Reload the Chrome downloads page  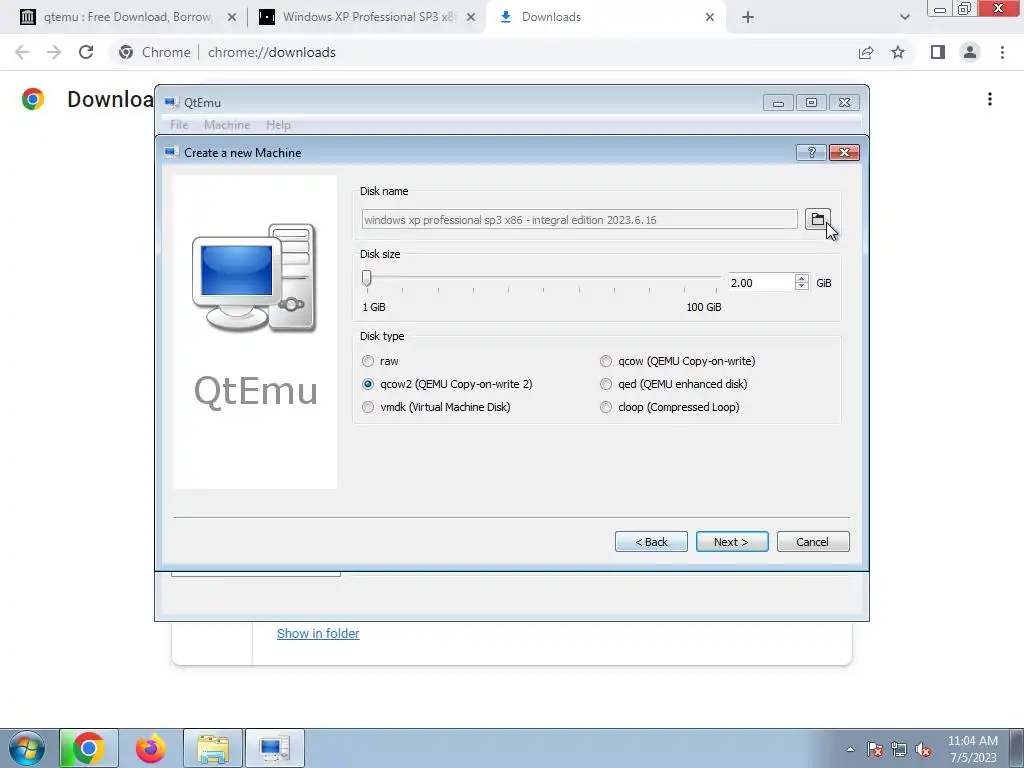[86, 52]
